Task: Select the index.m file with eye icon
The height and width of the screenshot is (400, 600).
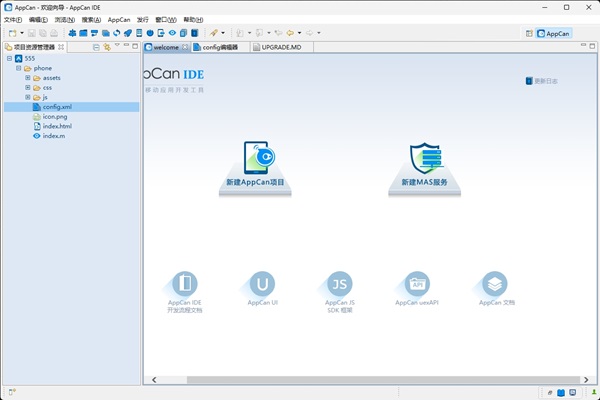Action: point(54,136)
